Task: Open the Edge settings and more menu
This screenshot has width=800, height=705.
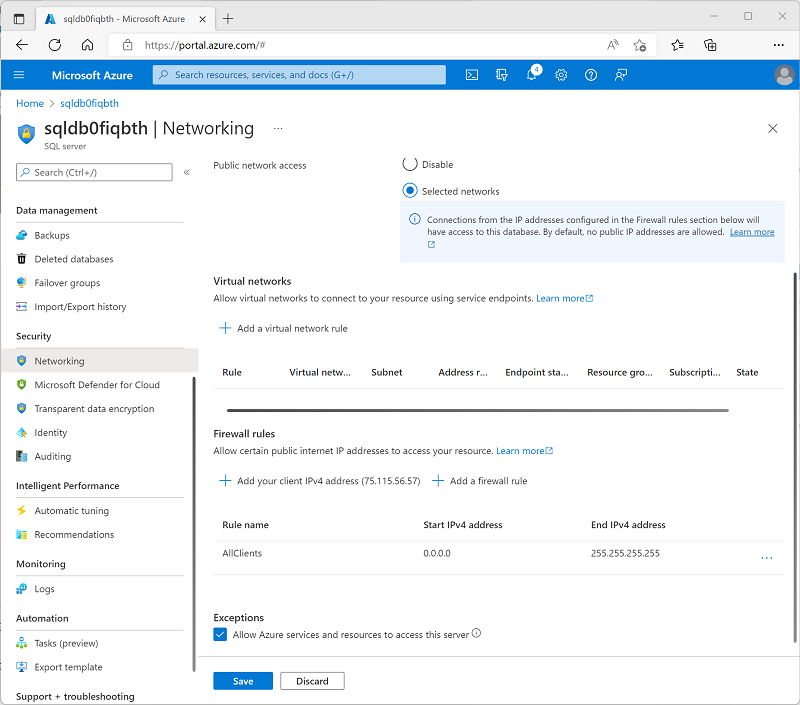Action: (779, 45)
